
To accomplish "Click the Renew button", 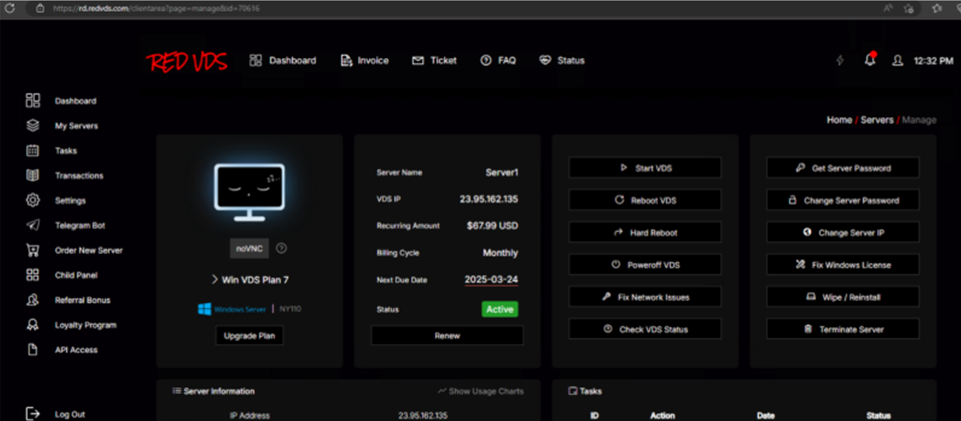I will point(447,336).
